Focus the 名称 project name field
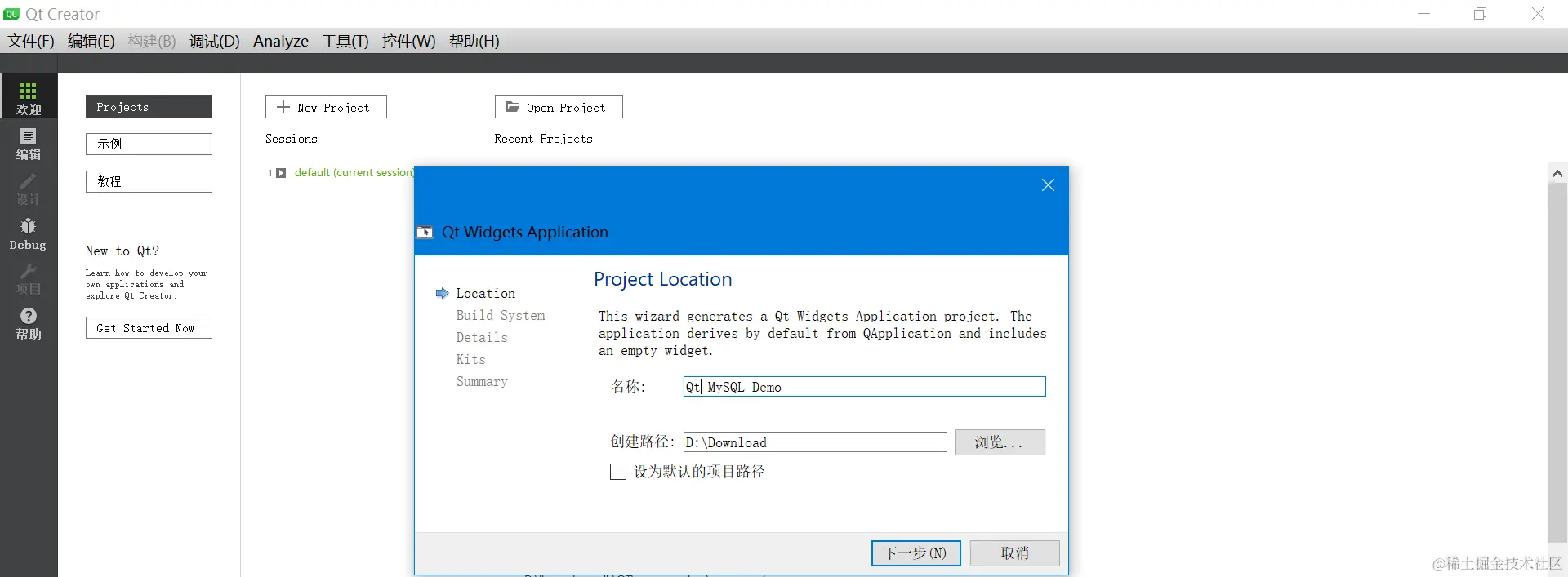 864,387
